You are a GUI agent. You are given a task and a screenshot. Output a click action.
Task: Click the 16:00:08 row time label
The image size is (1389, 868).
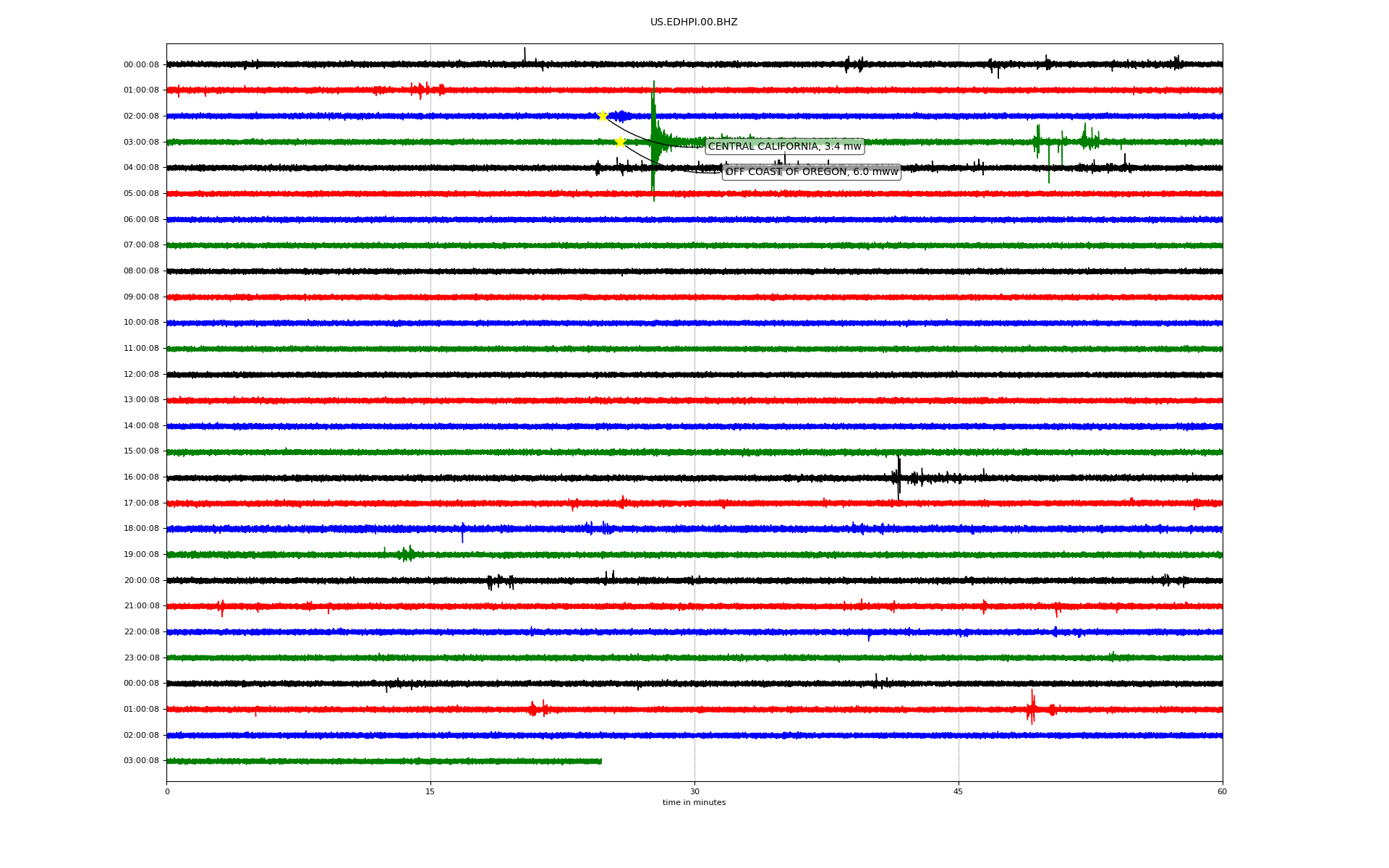click(141, 477)
